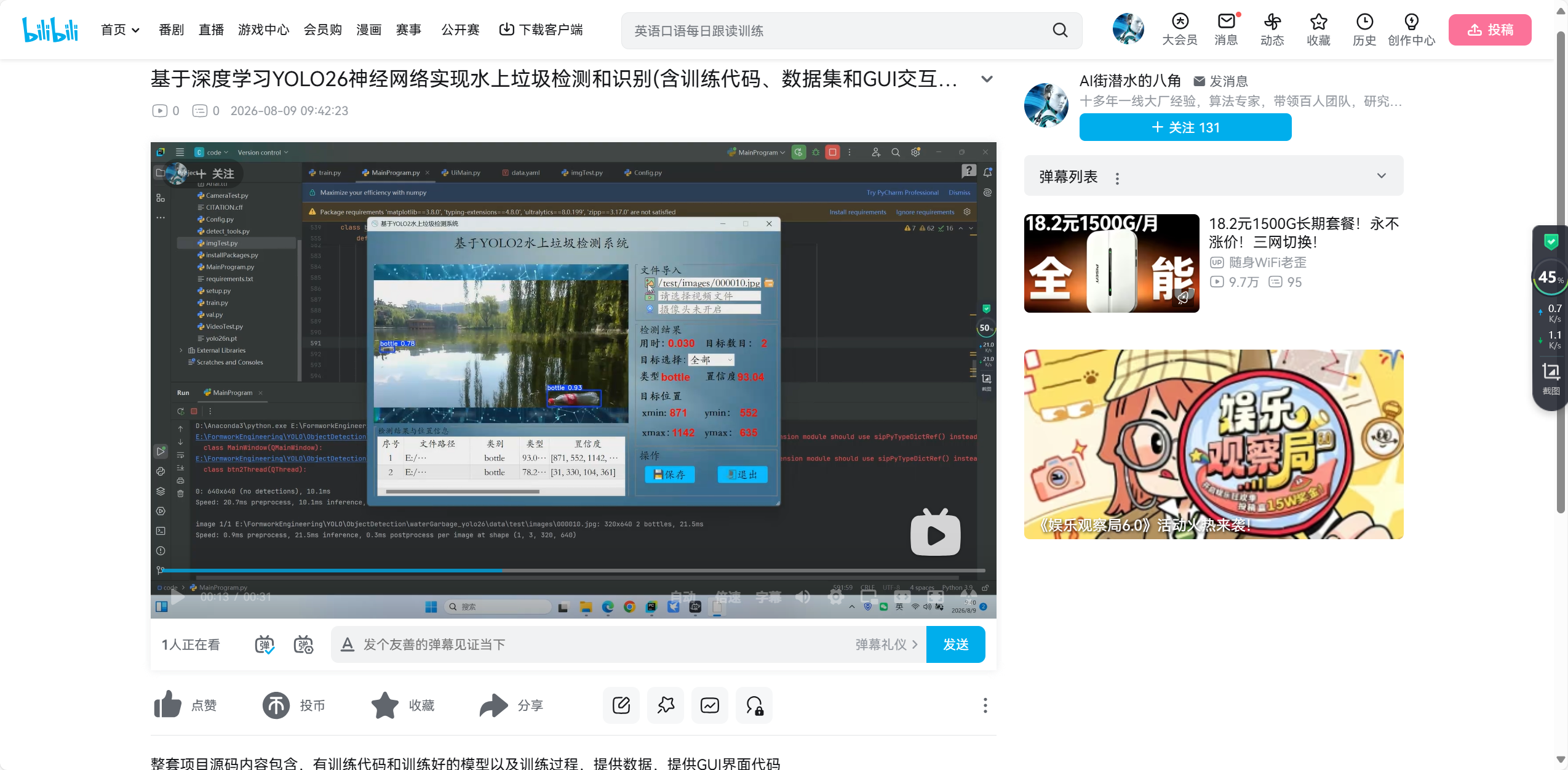Expand the 弹幕列表 panel
Viewport: 1568px width, 770px height.
tap(1382, 175)
